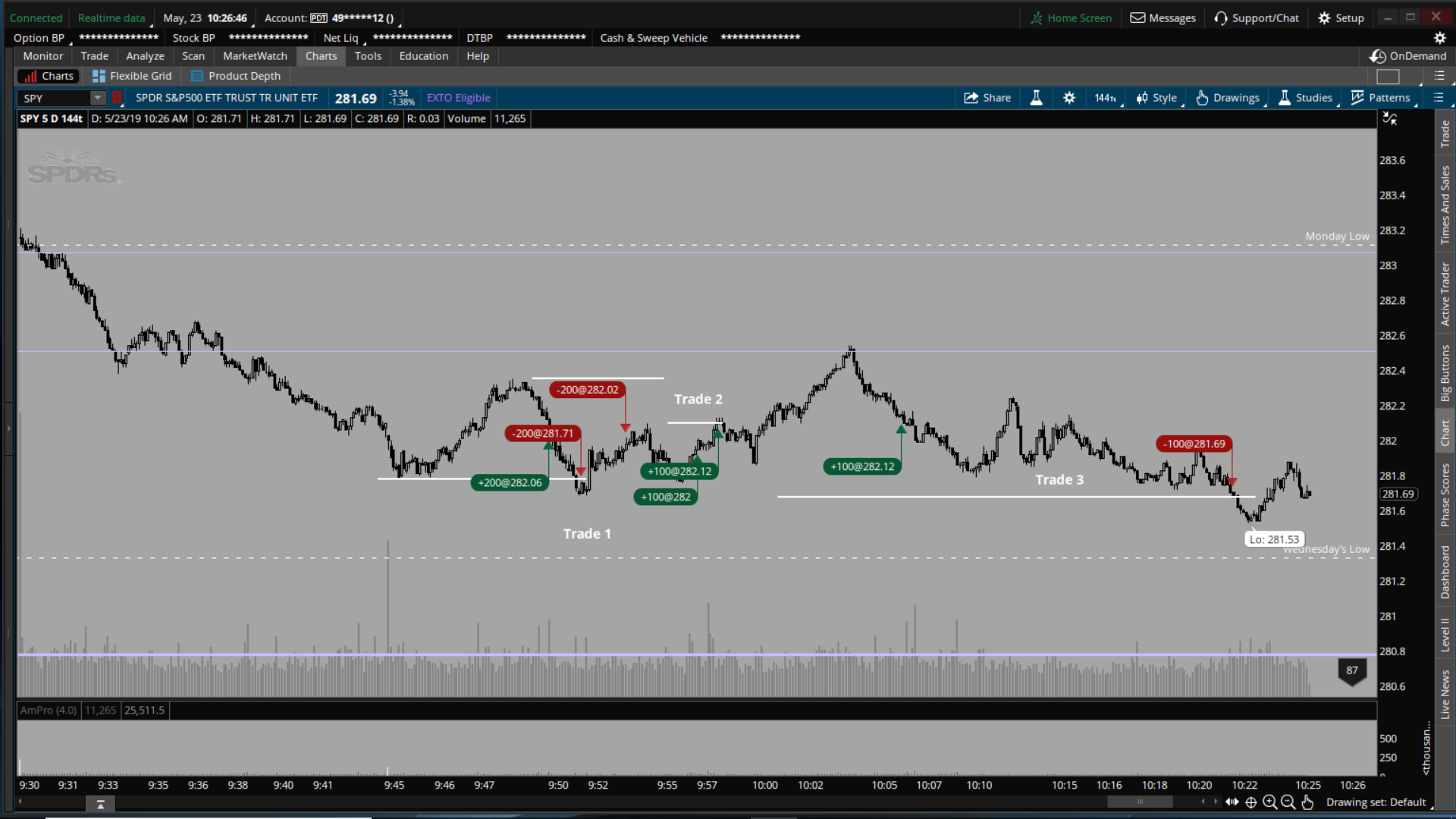The width and height of the screenshot is (1456, 819).
Task: Open the Phase Scores sidebar tab
Action: point(1445,494)
